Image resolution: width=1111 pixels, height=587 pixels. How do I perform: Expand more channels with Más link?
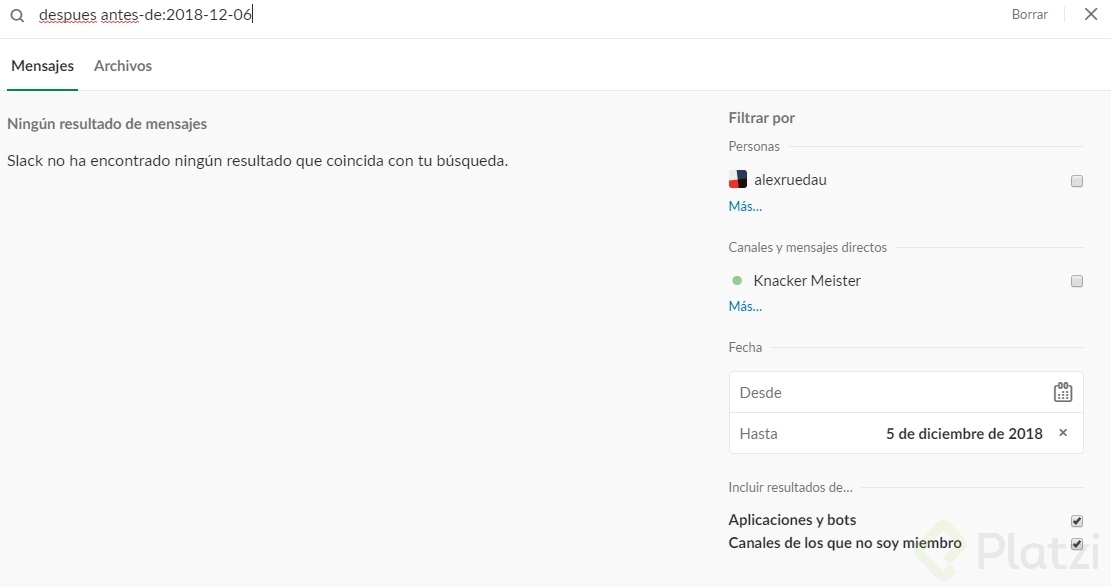pos(745,307)
